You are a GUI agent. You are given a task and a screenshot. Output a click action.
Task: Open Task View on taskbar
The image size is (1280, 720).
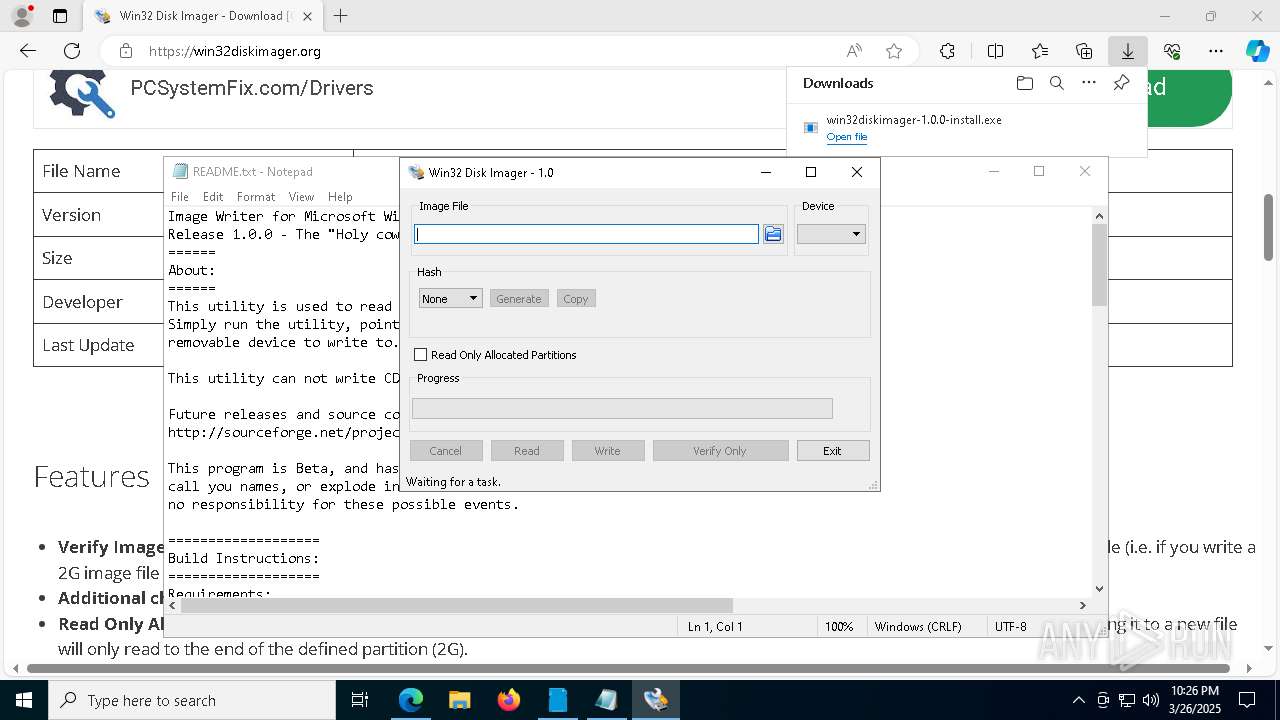360,700
